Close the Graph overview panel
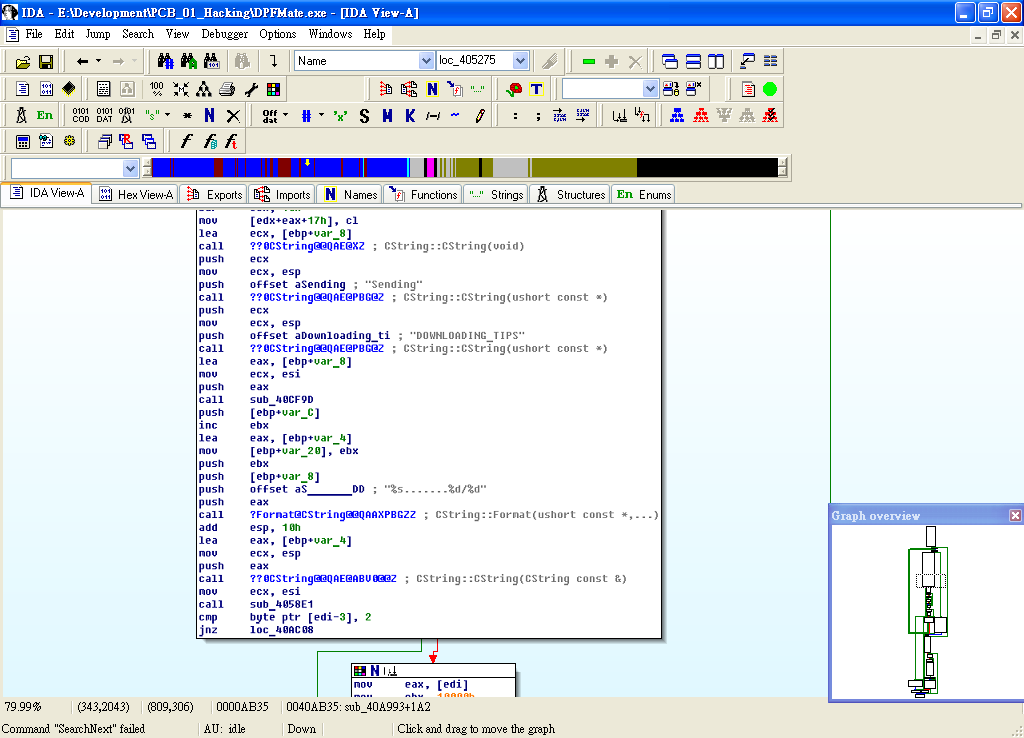This screenshot has width=1024, height=738. (1015, 516)
